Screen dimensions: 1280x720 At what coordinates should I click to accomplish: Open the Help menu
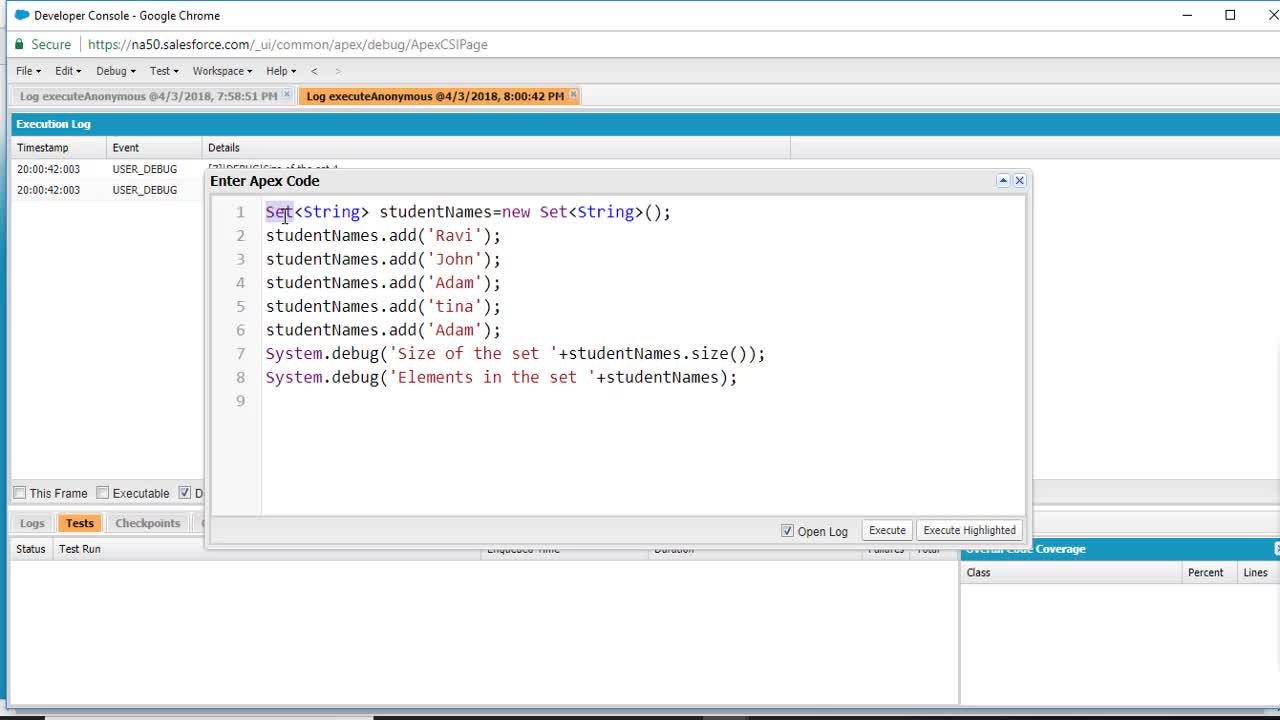[281, 71]
